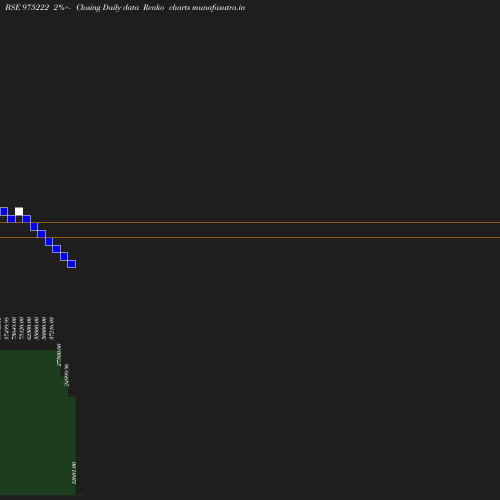The height and width of the screenshot is (500, 500).
Task: Click the chart title "BSE 975222 2%+- Closing Daily data Renko charts"
Action: pyautogui.click(x=97, y=8)
